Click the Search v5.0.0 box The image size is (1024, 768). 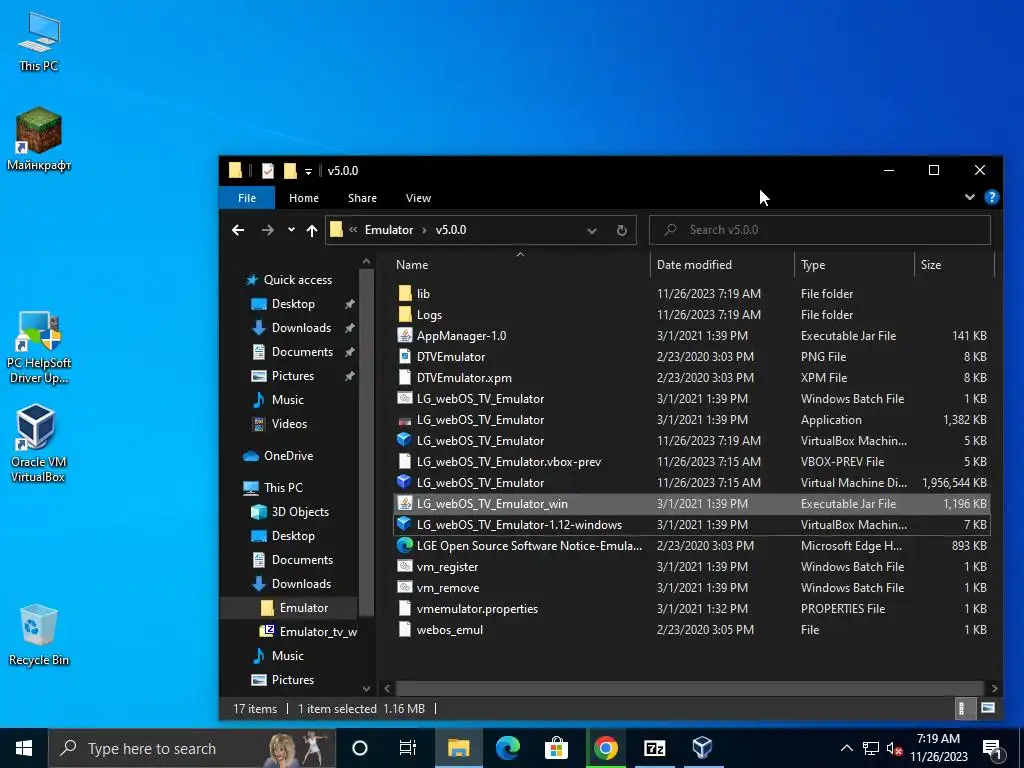point(820,230)
